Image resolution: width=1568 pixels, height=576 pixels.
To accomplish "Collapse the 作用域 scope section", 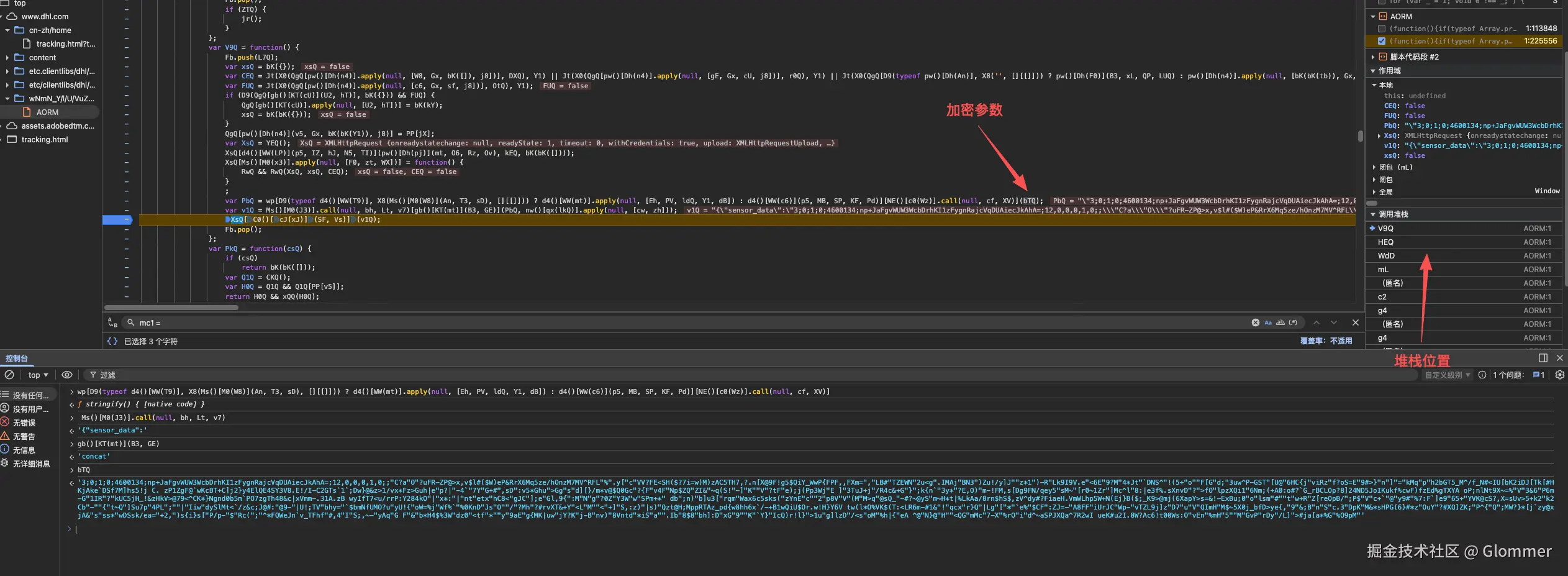I will (1373, 71).
